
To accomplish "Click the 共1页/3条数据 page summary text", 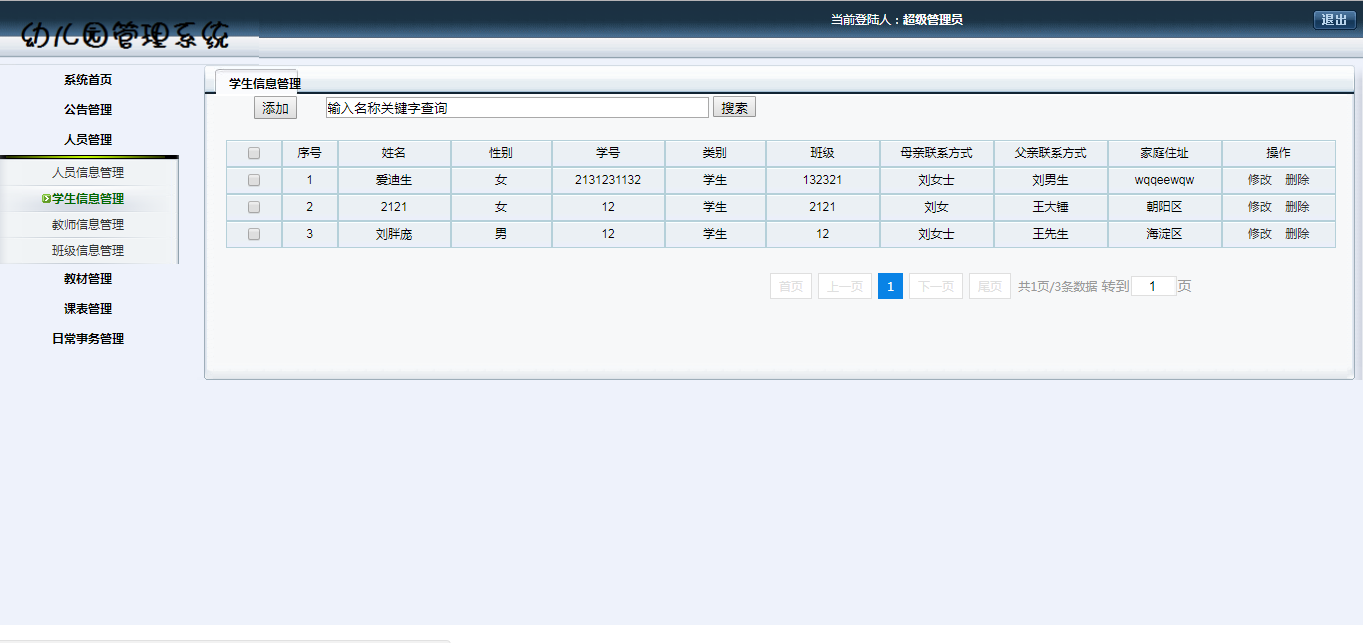I will coord(1057,287).
